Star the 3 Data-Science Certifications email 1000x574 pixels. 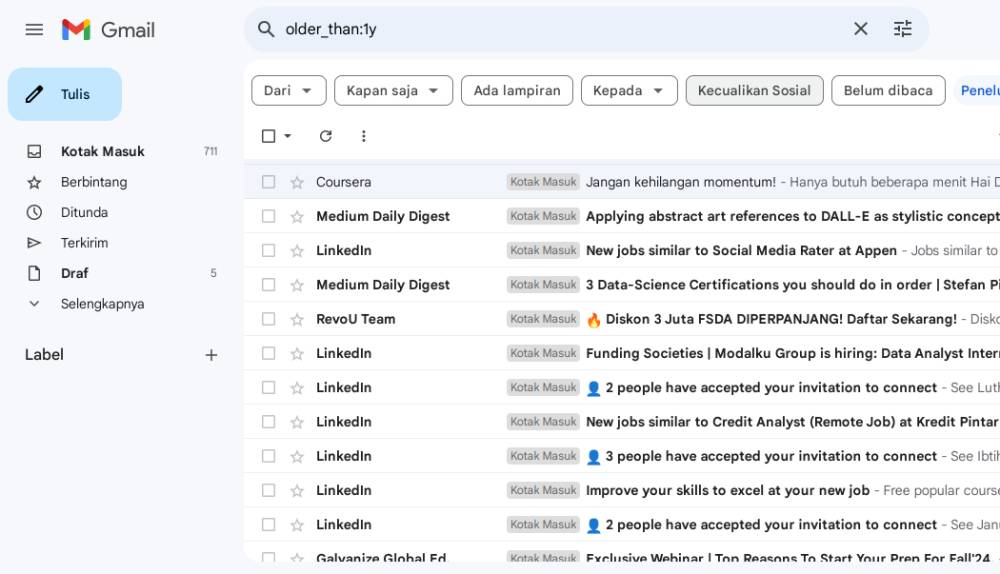tap(297, 285)
